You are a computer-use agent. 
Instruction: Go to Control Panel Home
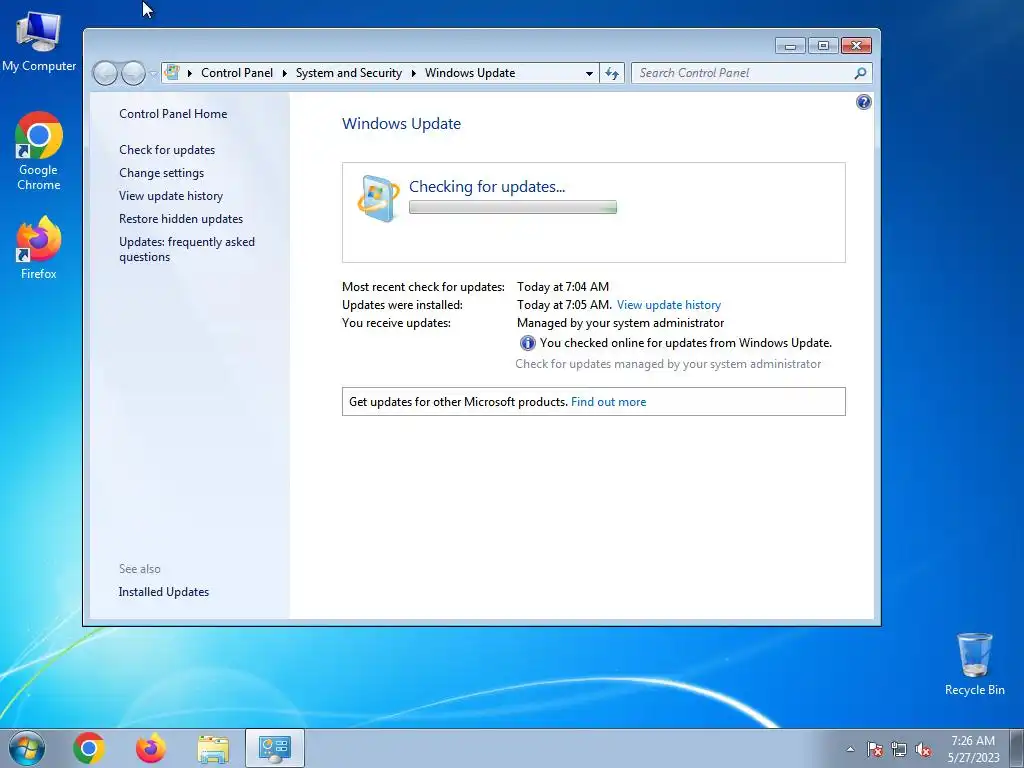tap(173, 114)
